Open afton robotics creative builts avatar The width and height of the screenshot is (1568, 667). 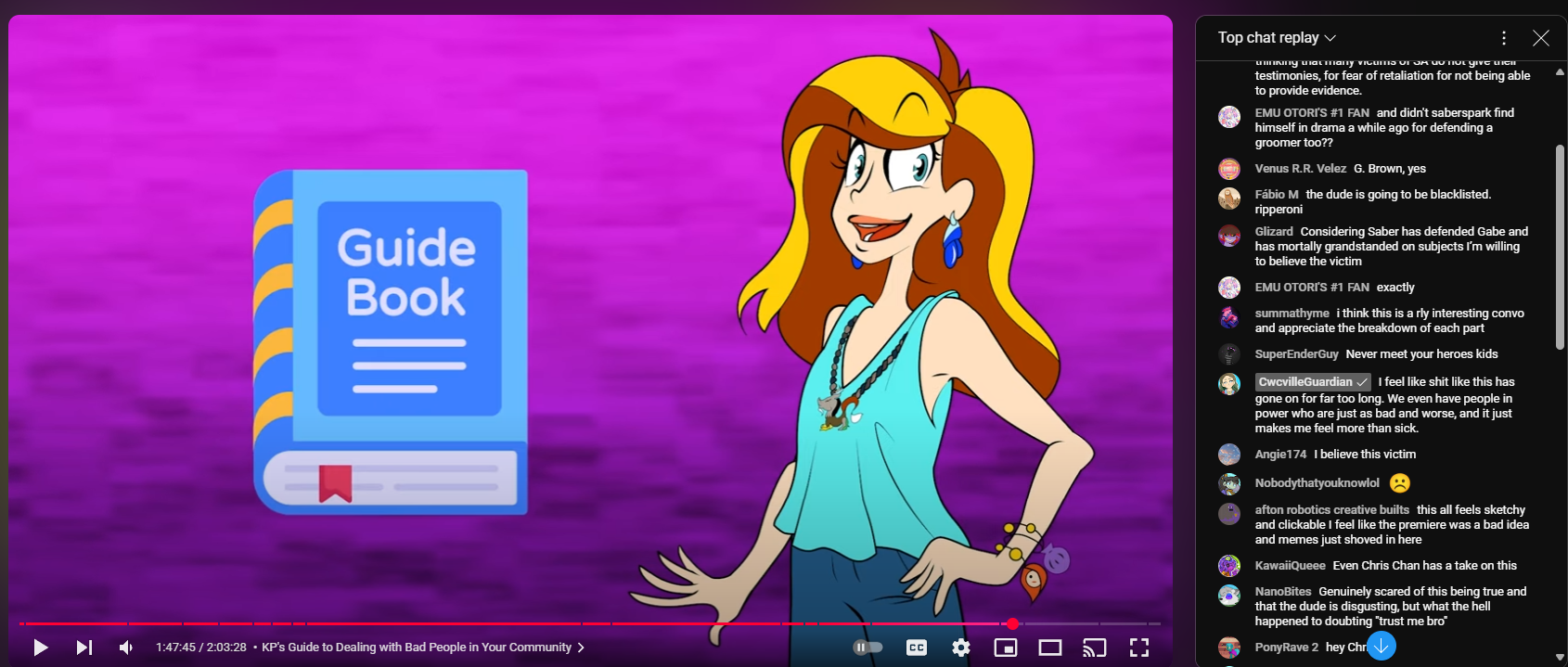coord(1229,514)
